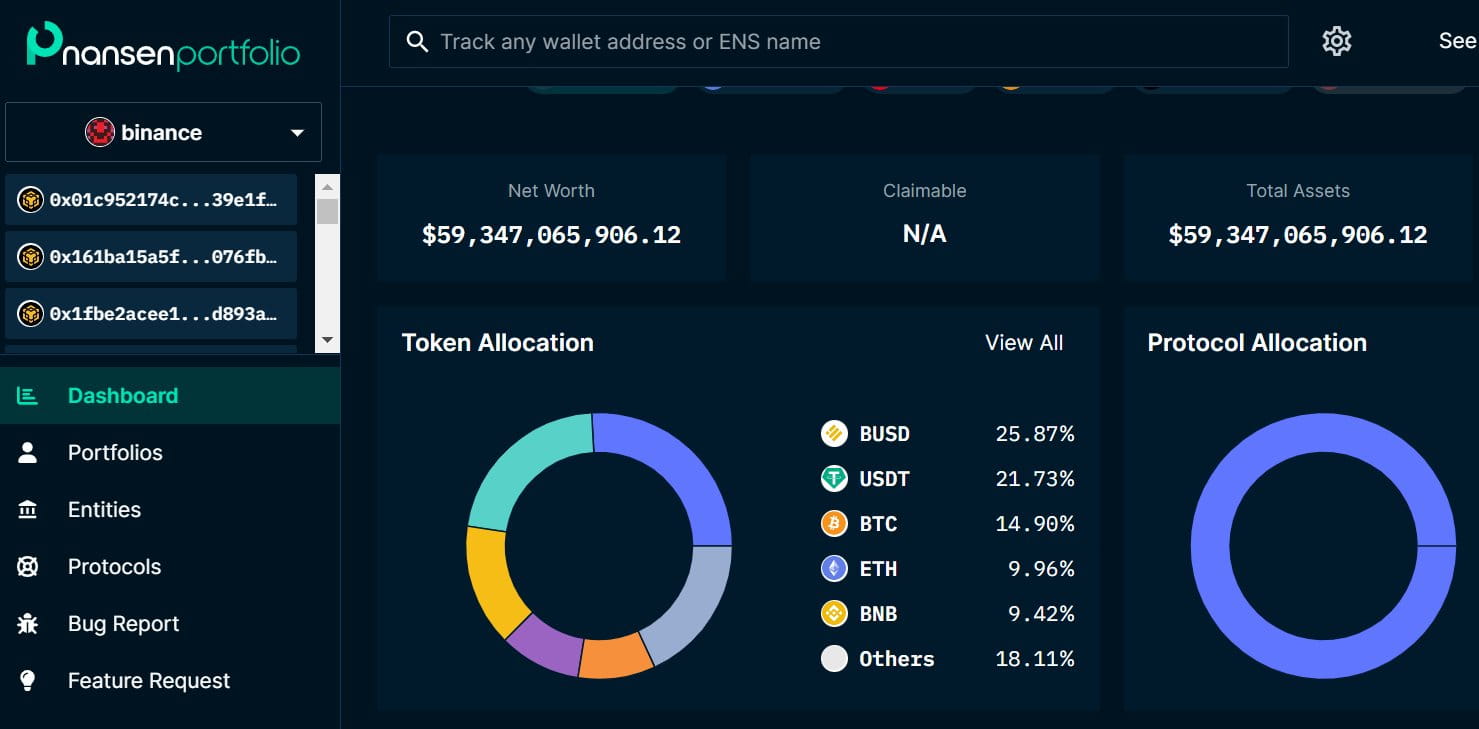Viewport: 1479px width, 729px height.
Task: Click the BUSD token icon
Action: 833,433
